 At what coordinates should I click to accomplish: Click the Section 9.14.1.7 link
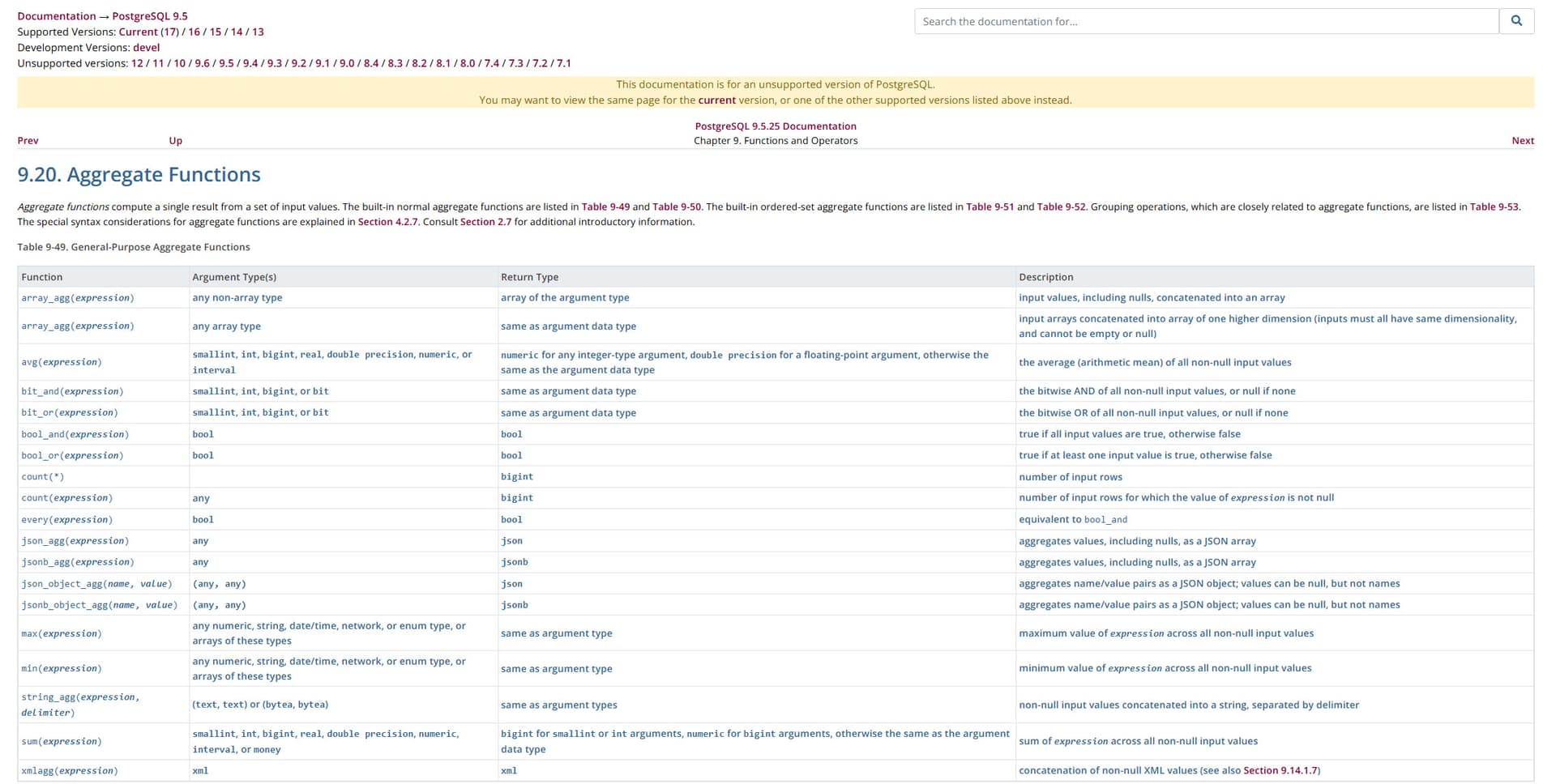(x=1280, y=771)
